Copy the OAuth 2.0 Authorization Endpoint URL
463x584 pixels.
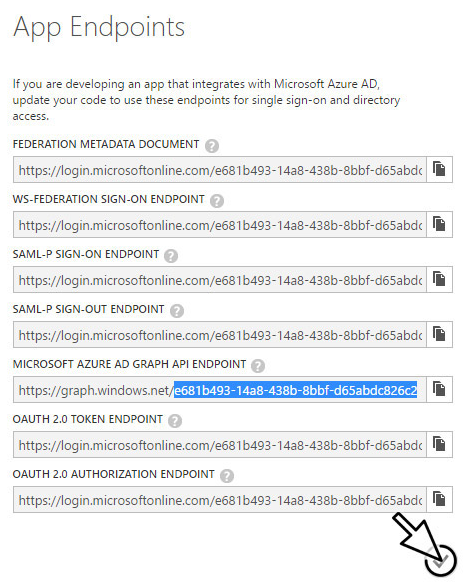coord(440,499)
